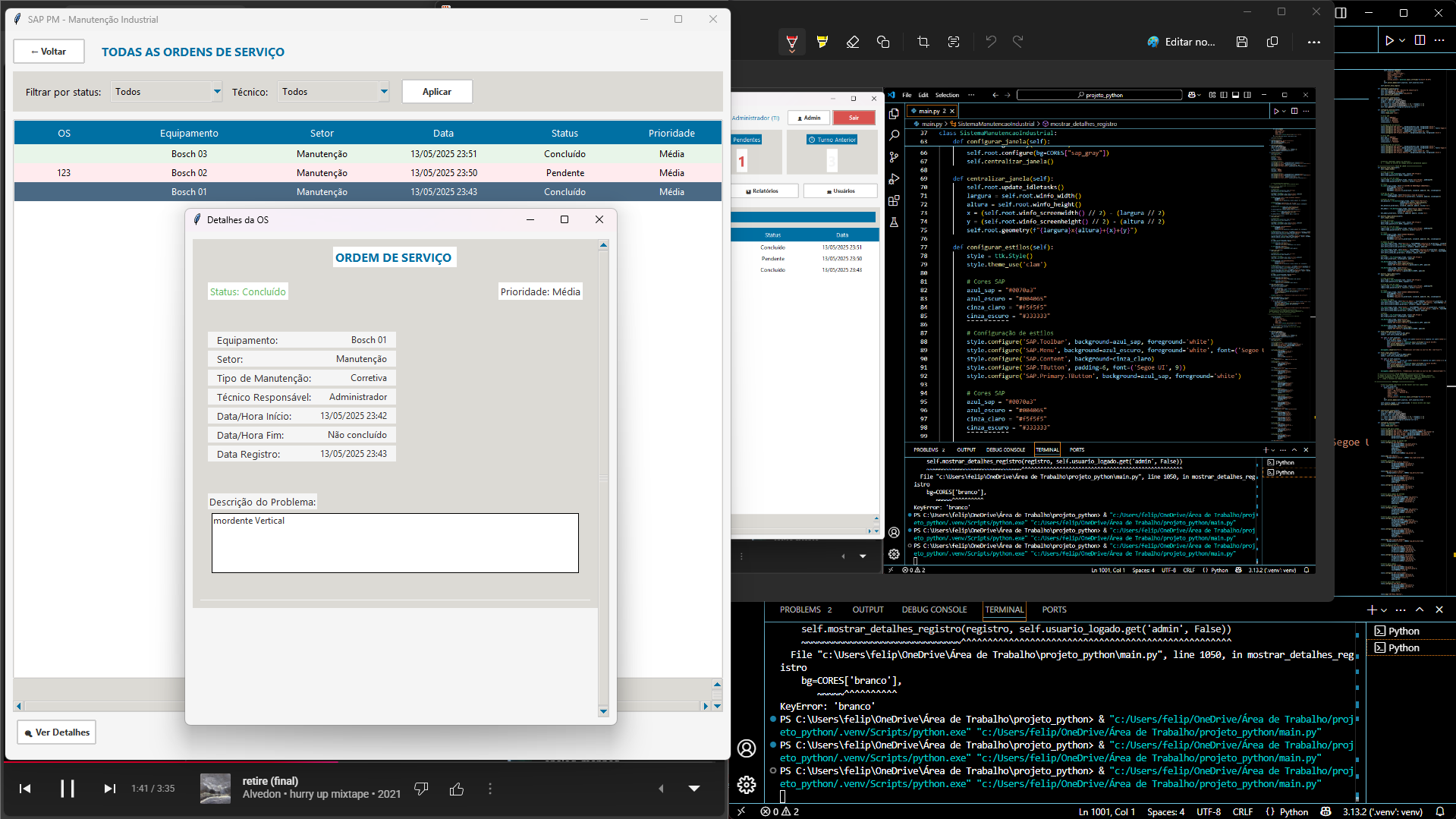The height and width of the screenshot is (819, 1456).
Task: Open the text actions scan tool
Action: (954, 42)
